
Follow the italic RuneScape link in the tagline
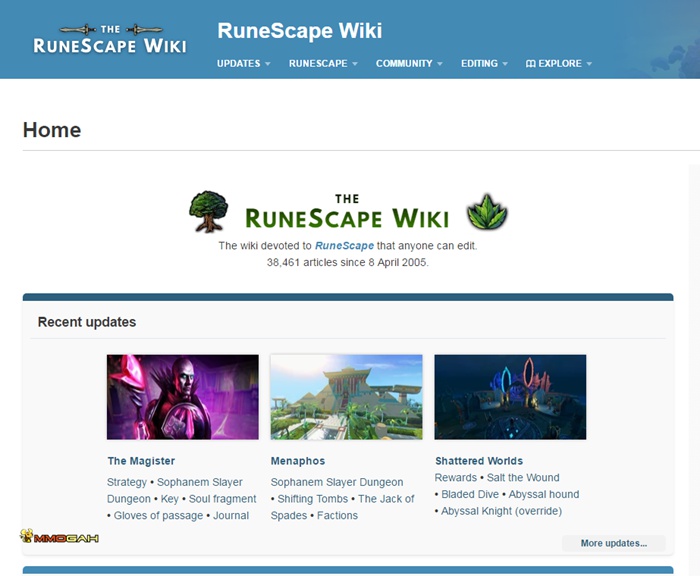tap(344, 246)
